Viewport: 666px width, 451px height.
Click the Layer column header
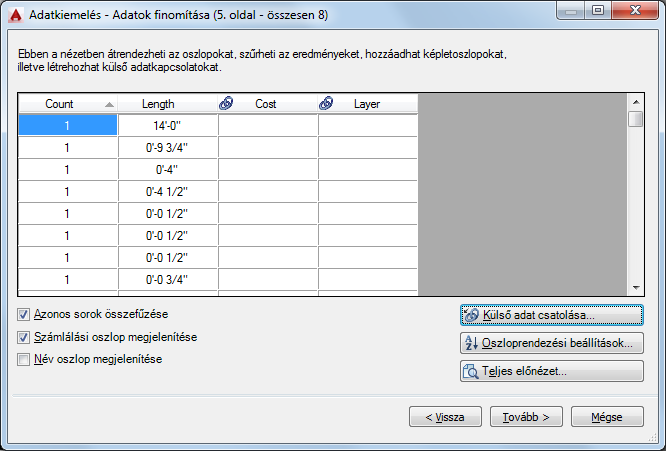(368, 104)
